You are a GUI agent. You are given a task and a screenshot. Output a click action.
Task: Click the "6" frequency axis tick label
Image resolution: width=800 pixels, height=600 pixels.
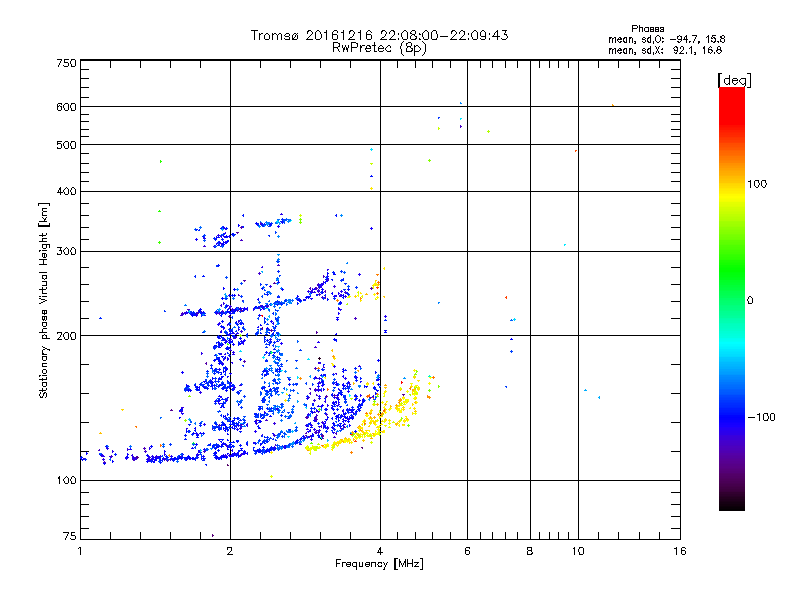467,551
